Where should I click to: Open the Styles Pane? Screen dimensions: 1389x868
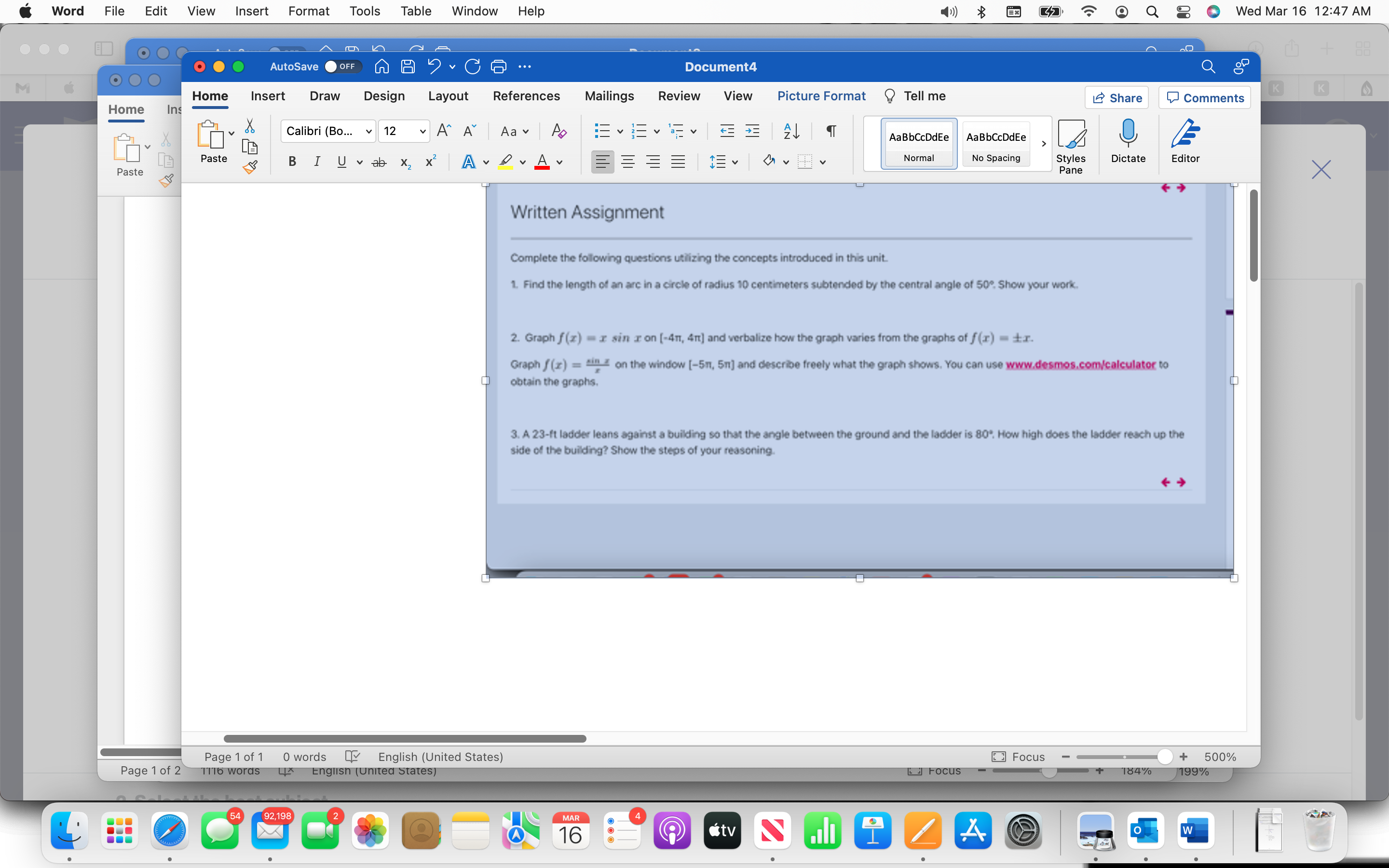[x=1071, y=144]
